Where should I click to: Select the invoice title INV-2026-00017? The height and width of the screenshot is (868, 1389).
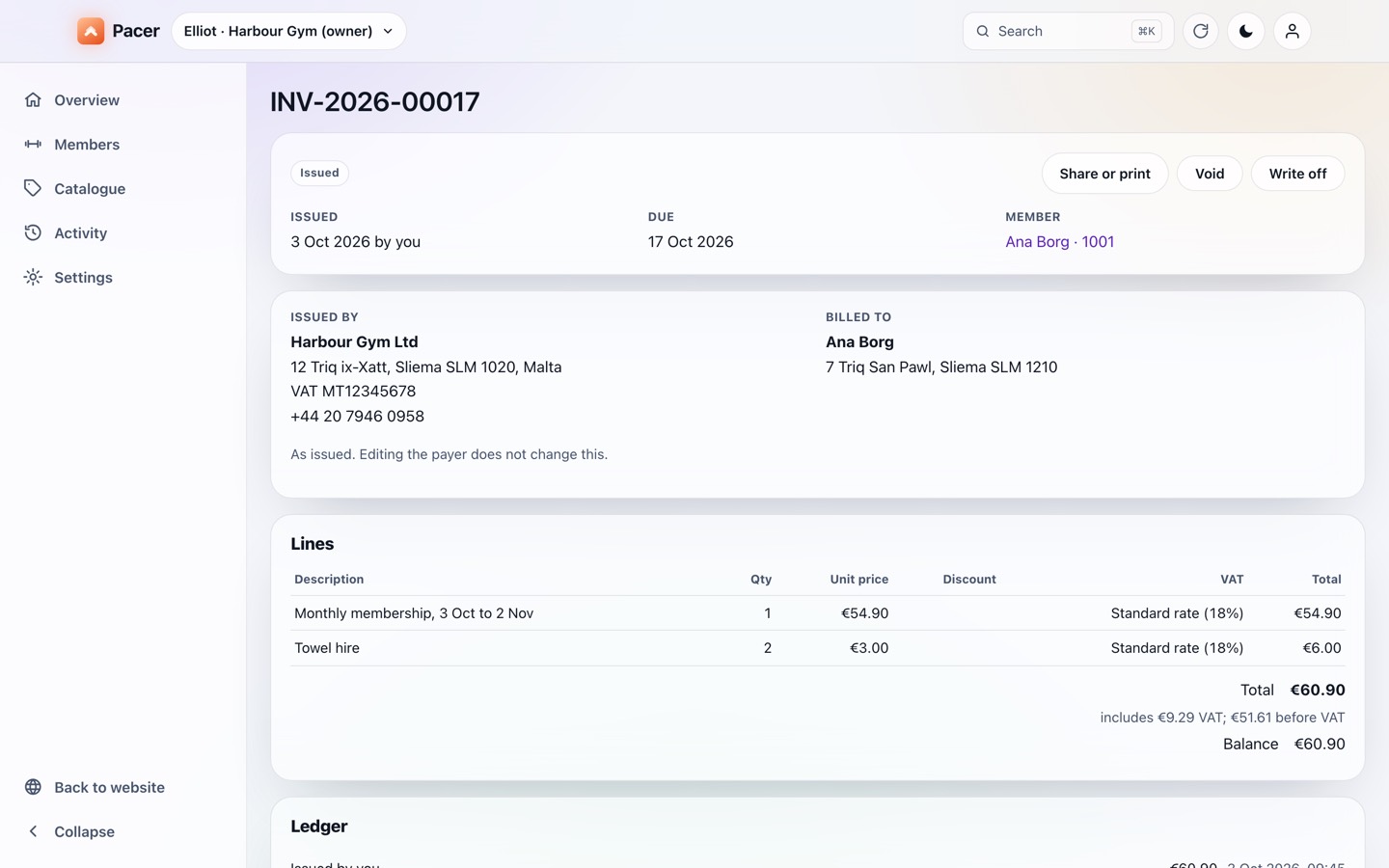(374, 101)
